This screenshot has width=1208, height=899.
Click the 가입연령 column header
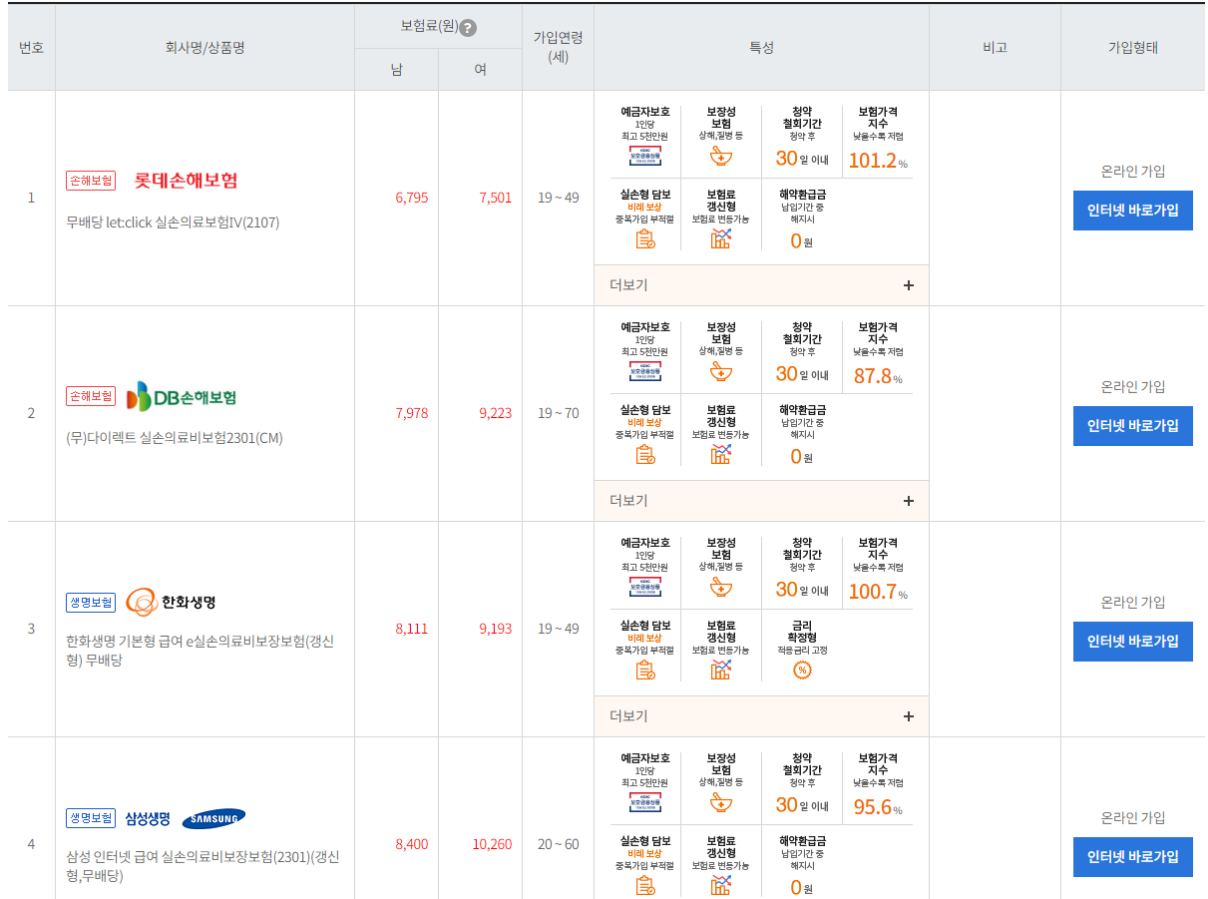click(558, 47)
